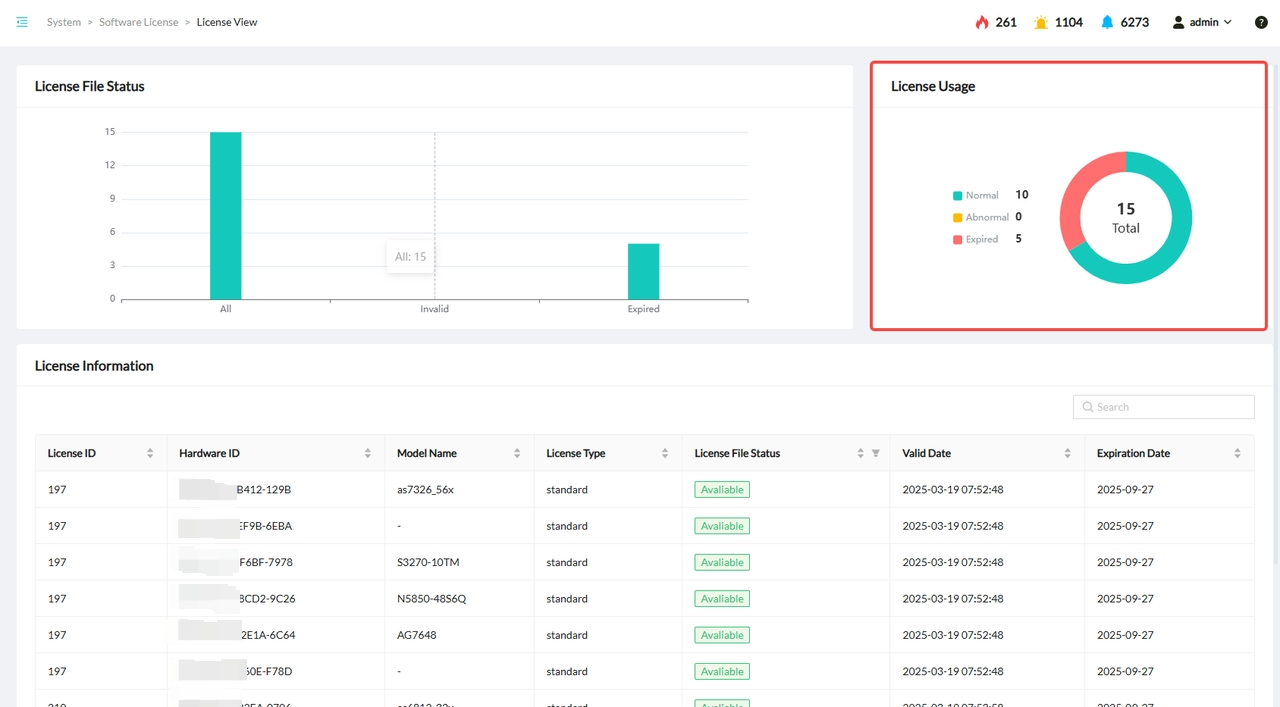
Task: Open the help question mark icon
Action: tap(1261, 22)
